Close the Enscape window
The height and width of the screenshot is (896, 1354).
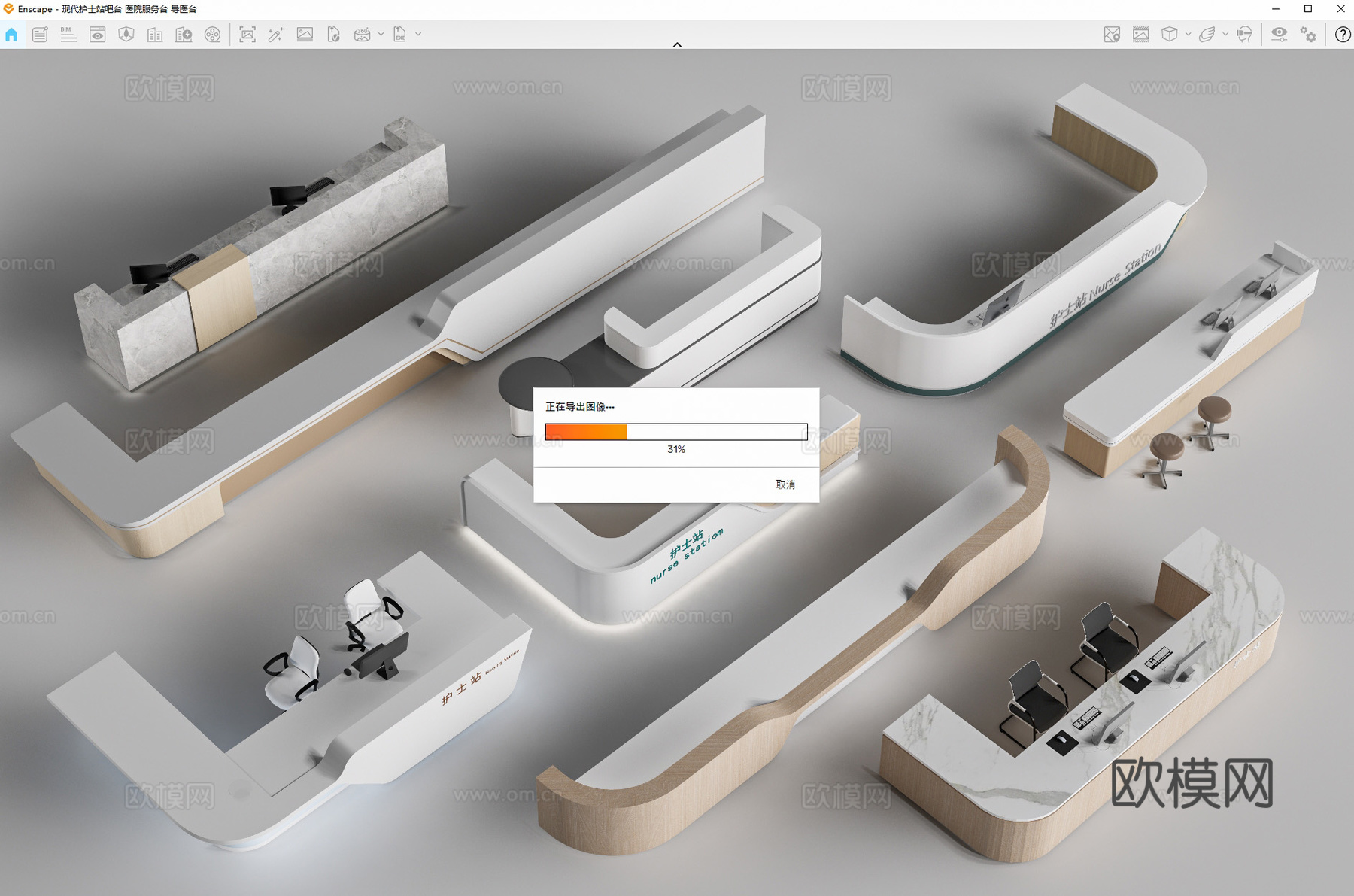1340,9
